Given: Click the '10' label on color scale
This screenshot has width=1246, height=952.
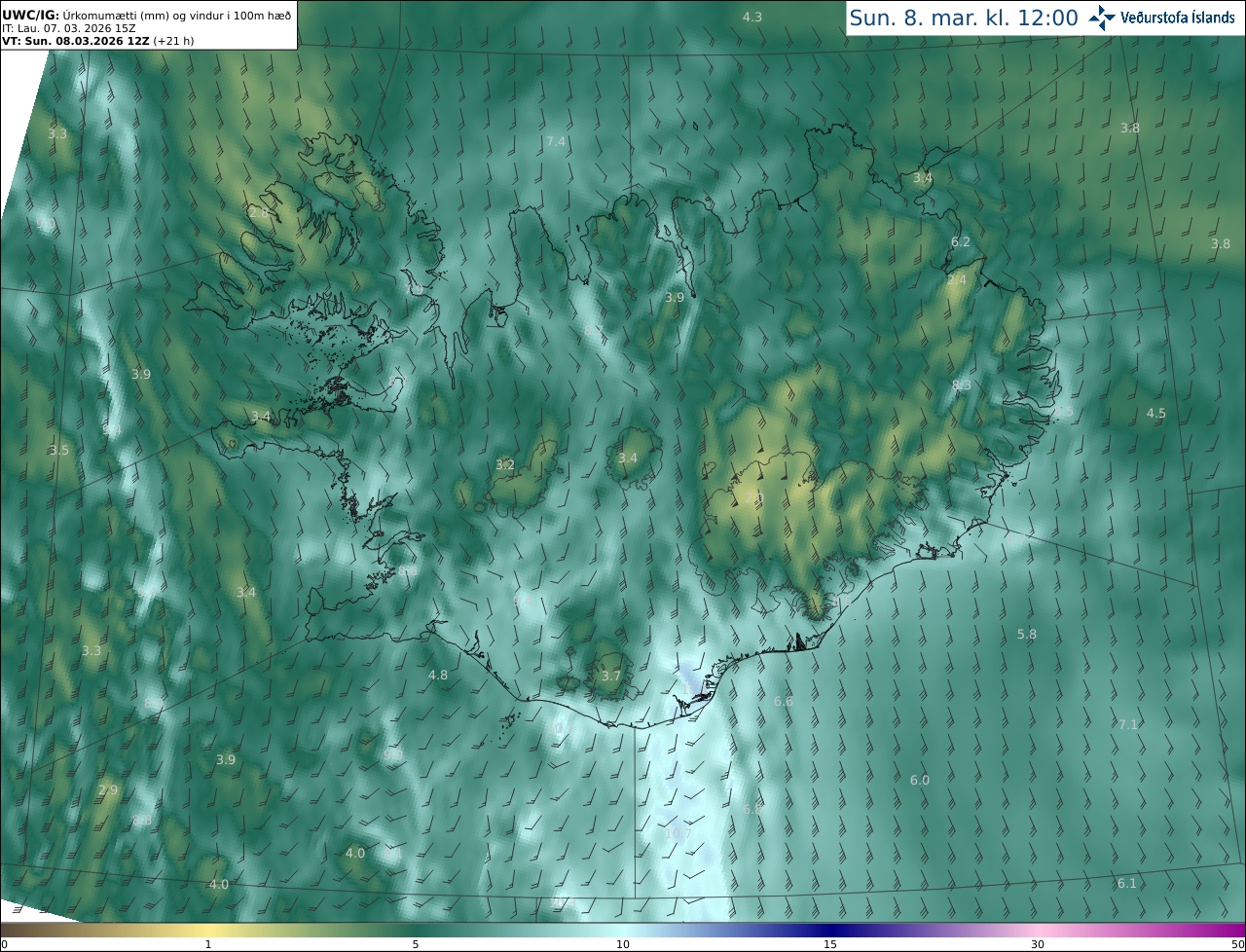Looking at the screenshot, I should [623, 944].
